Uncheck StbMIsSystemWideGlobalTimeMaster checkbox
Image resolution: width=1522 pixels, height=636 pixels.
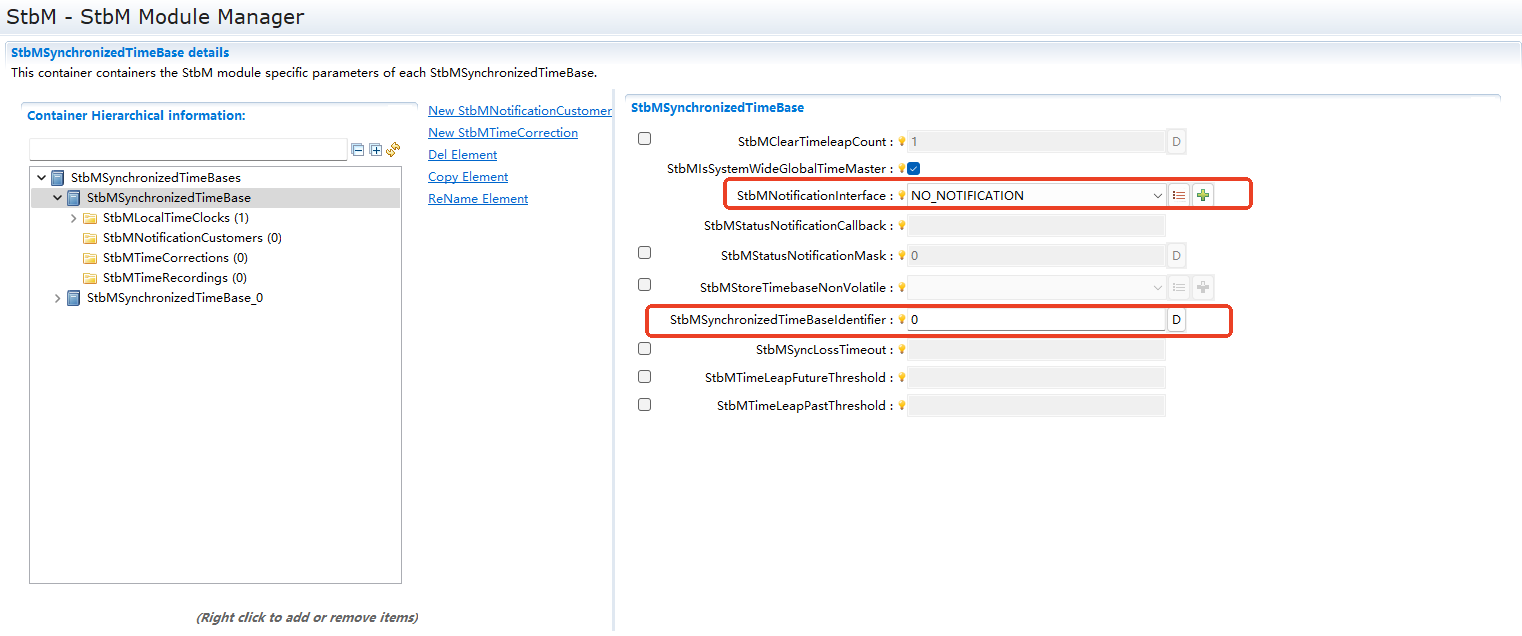pos(913,169)
